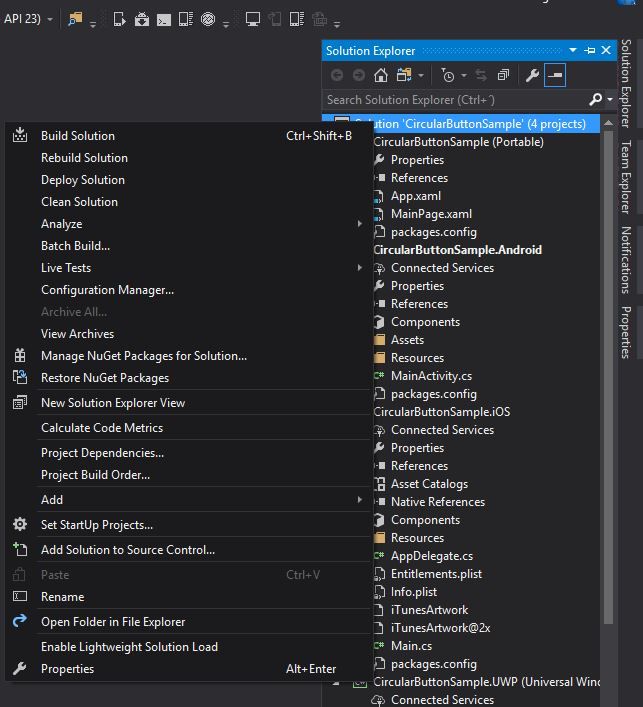Open Batch Build dialog
643x707 pixels.
point(188,246)
